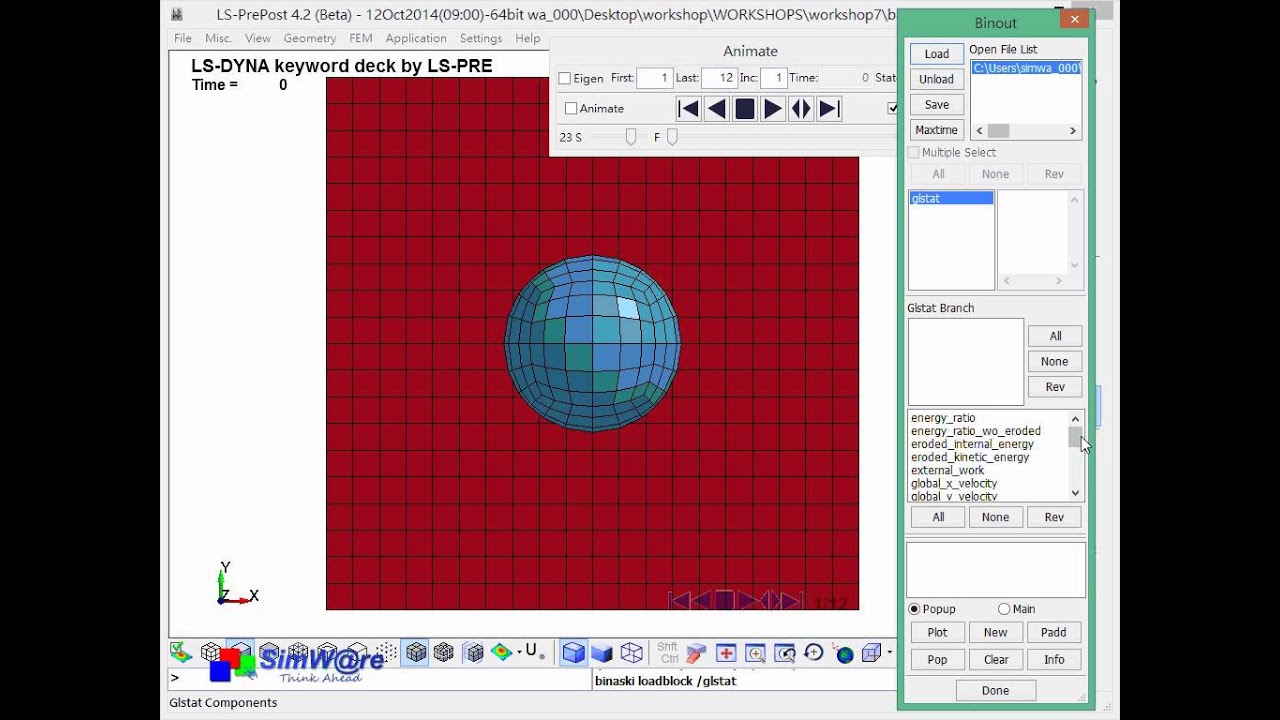Click the Padd button
The height and width of the screenshot is (720, 1280).
[x=1053, y=632]
